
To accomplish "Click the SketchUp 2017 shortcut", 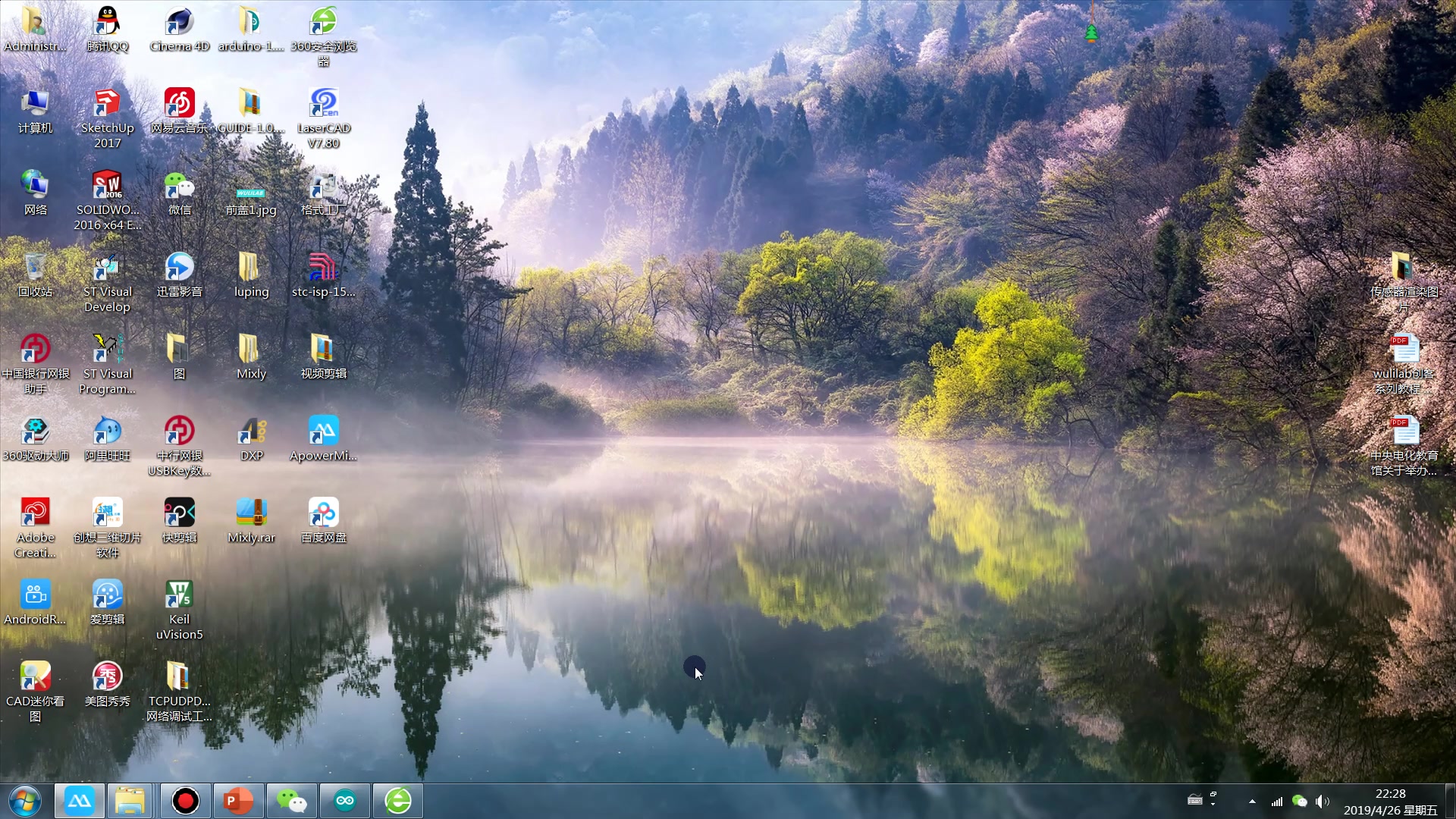I will tap(107, 105).
